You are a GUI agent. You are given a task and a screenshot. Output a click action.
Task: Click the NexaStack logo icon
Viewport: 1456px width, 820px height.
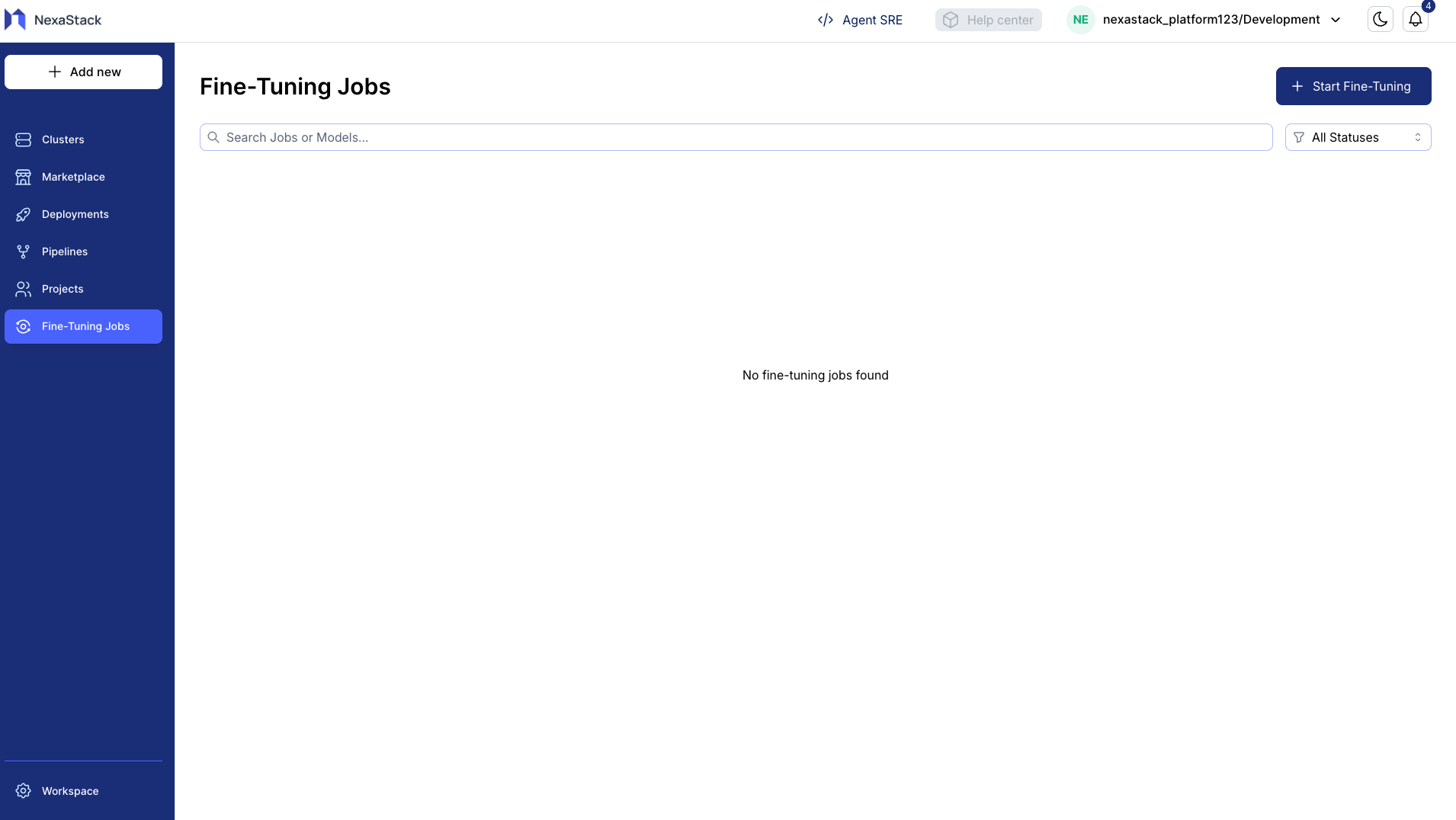(x=15, y=20)
